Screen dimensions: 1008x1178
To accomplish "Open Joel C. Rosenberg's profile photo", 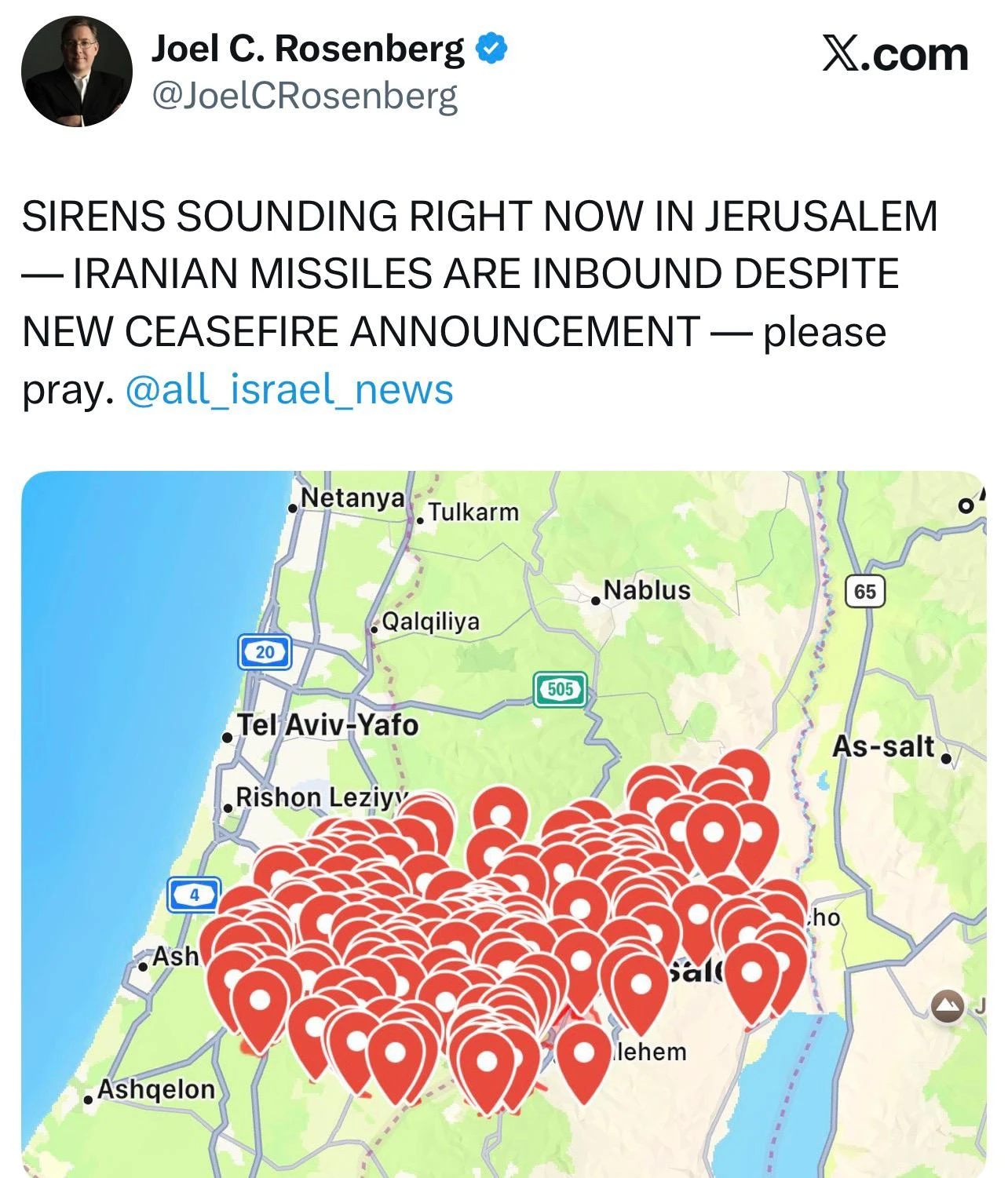I will (76, 71).
